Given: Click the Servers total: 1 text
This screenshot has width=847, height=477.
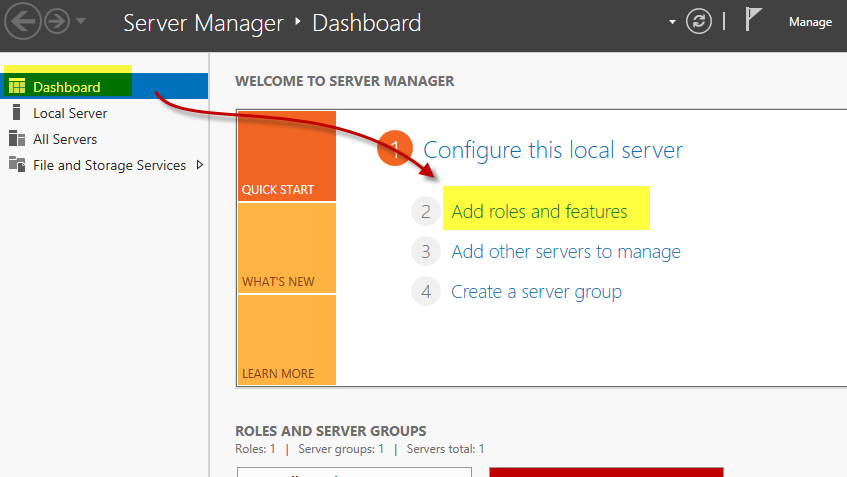Looking at the screenshot, I should [x=445, y=449].
